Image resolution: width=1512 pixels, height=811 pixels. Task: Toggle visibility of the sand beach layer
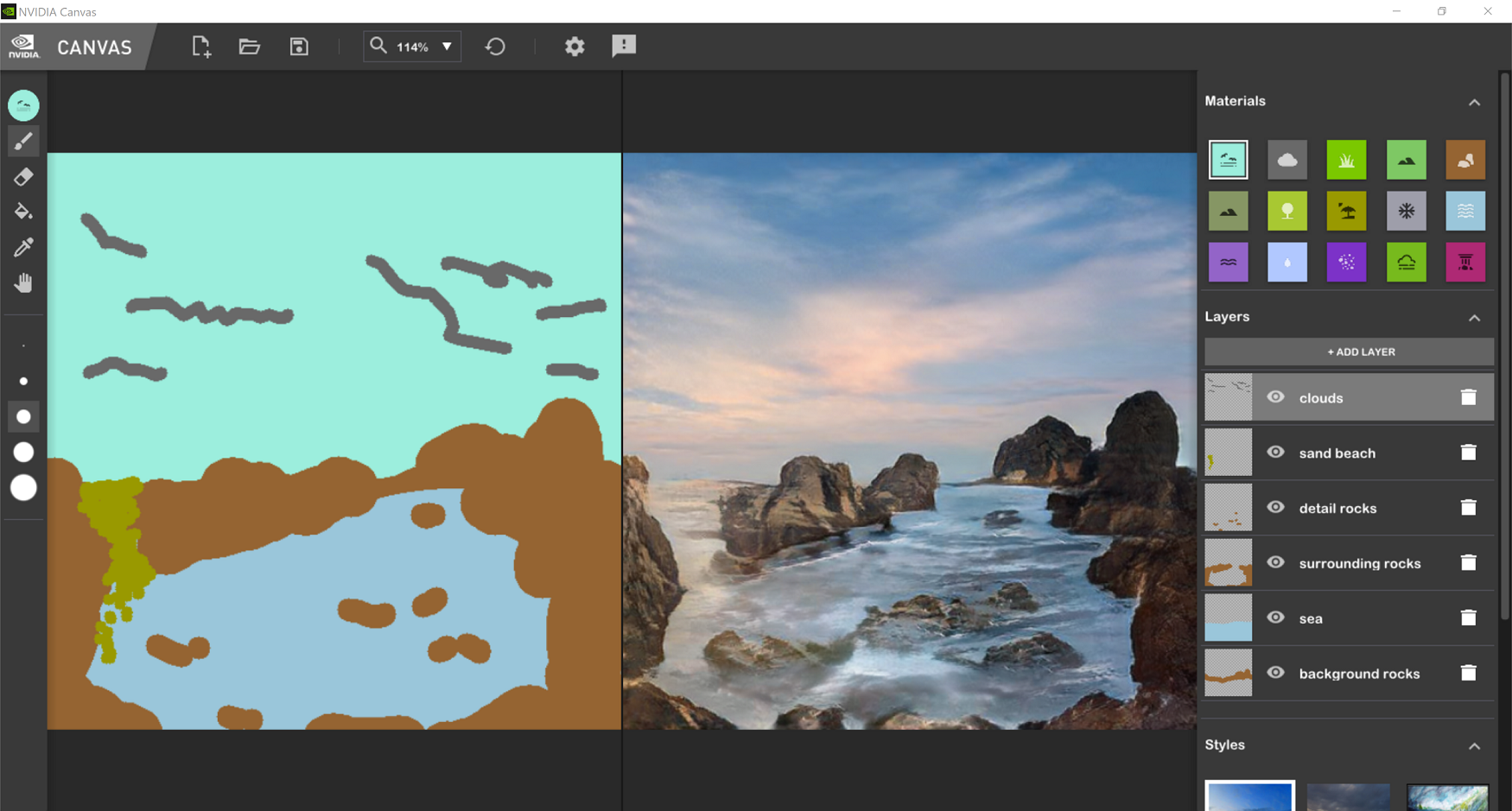click(1275, 452)
